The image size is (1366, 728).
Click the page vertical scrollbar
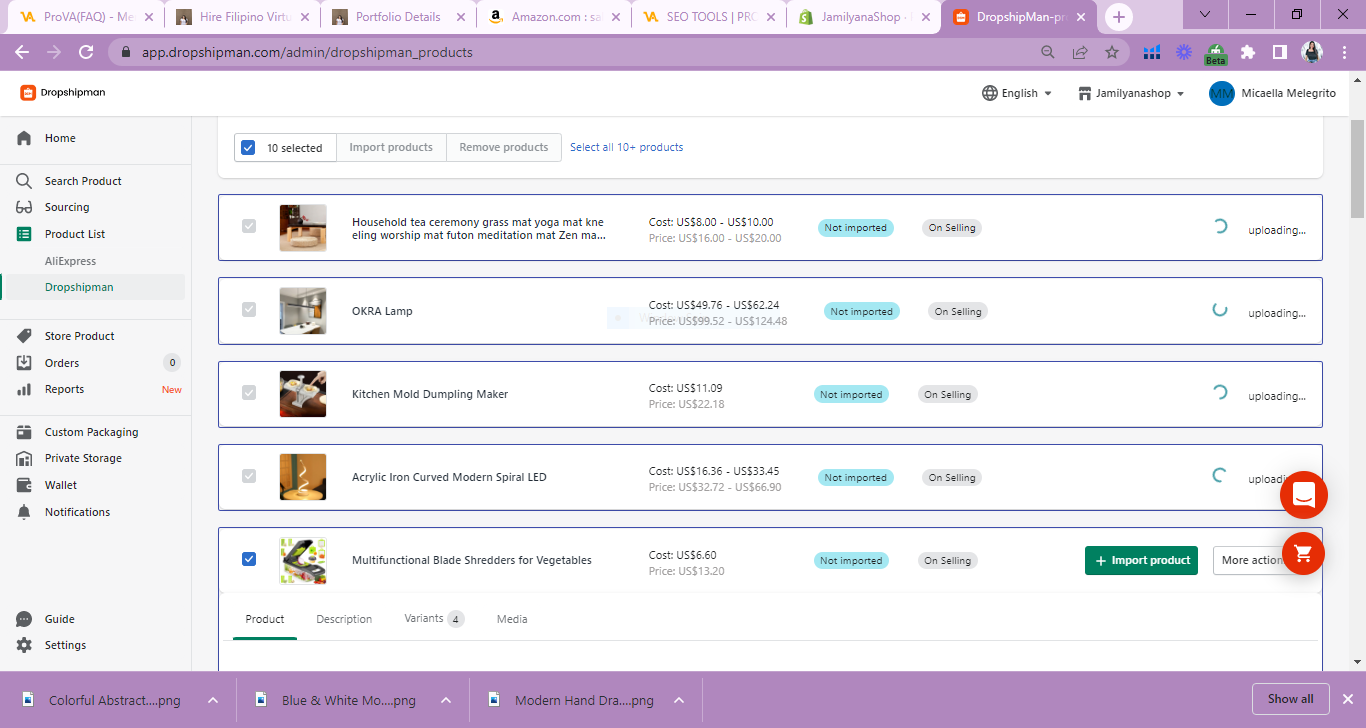pyautogui.click(x=1357, y=170)
